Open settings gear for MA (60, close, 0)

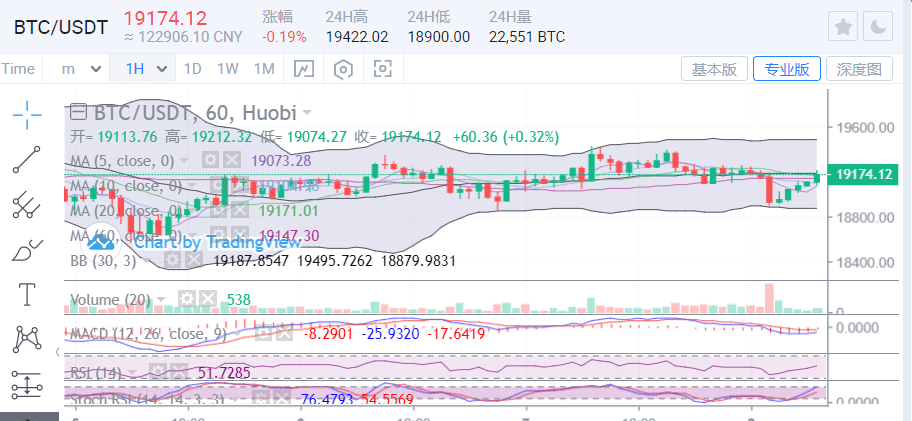(x=218, y=236)
